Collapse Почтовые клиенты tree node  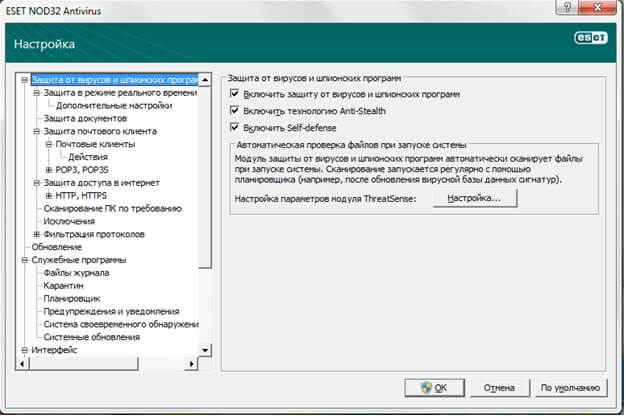tap(48, 144)
